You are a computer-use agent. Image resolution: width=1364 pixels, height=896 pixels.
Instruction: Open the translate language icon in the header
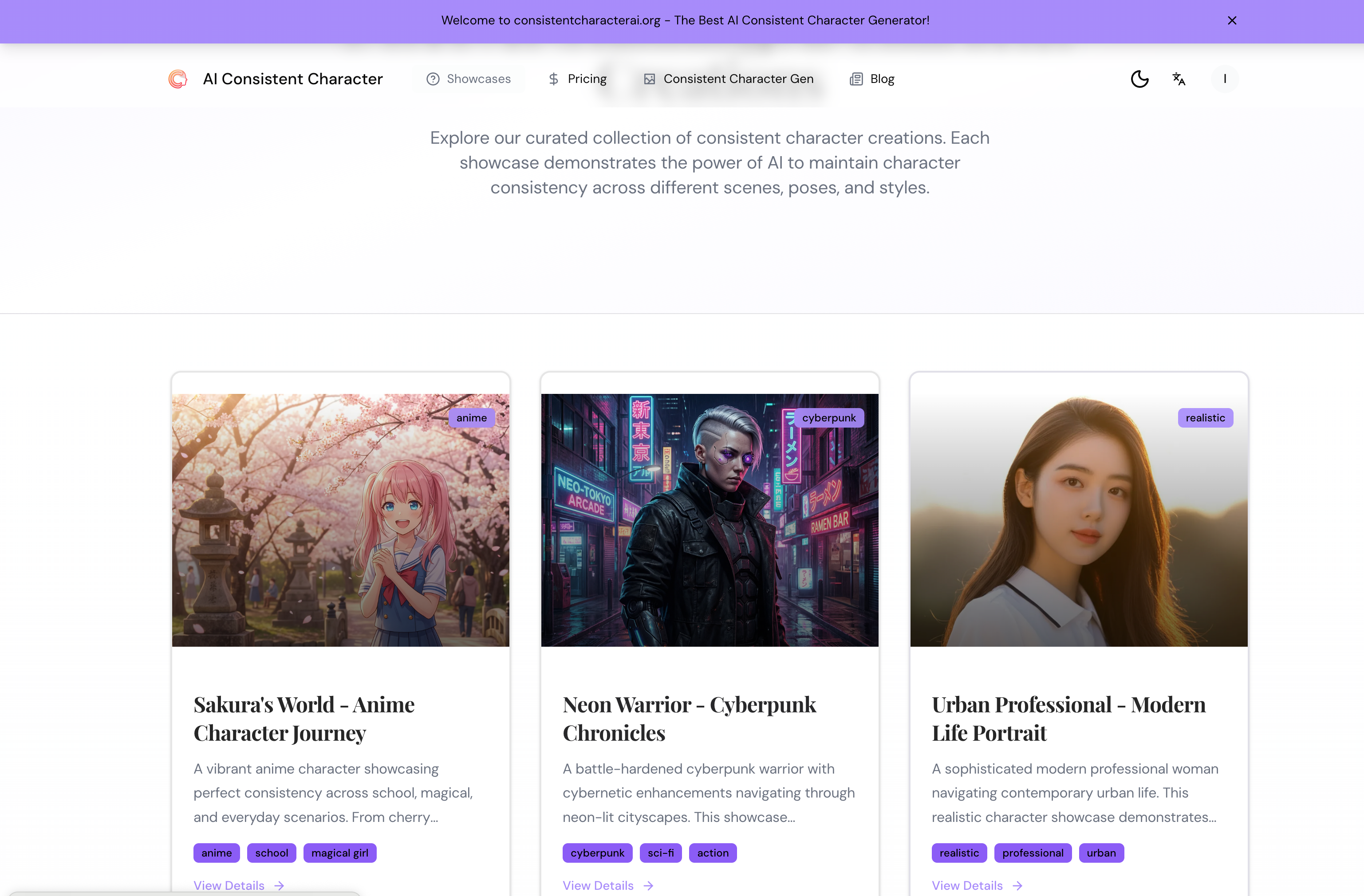(1179, 79)
